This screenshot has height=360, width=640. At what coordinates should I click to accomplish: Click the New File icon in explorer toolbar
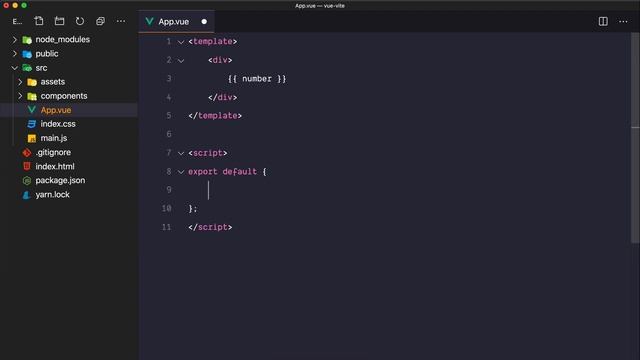[x=39, y=21]
